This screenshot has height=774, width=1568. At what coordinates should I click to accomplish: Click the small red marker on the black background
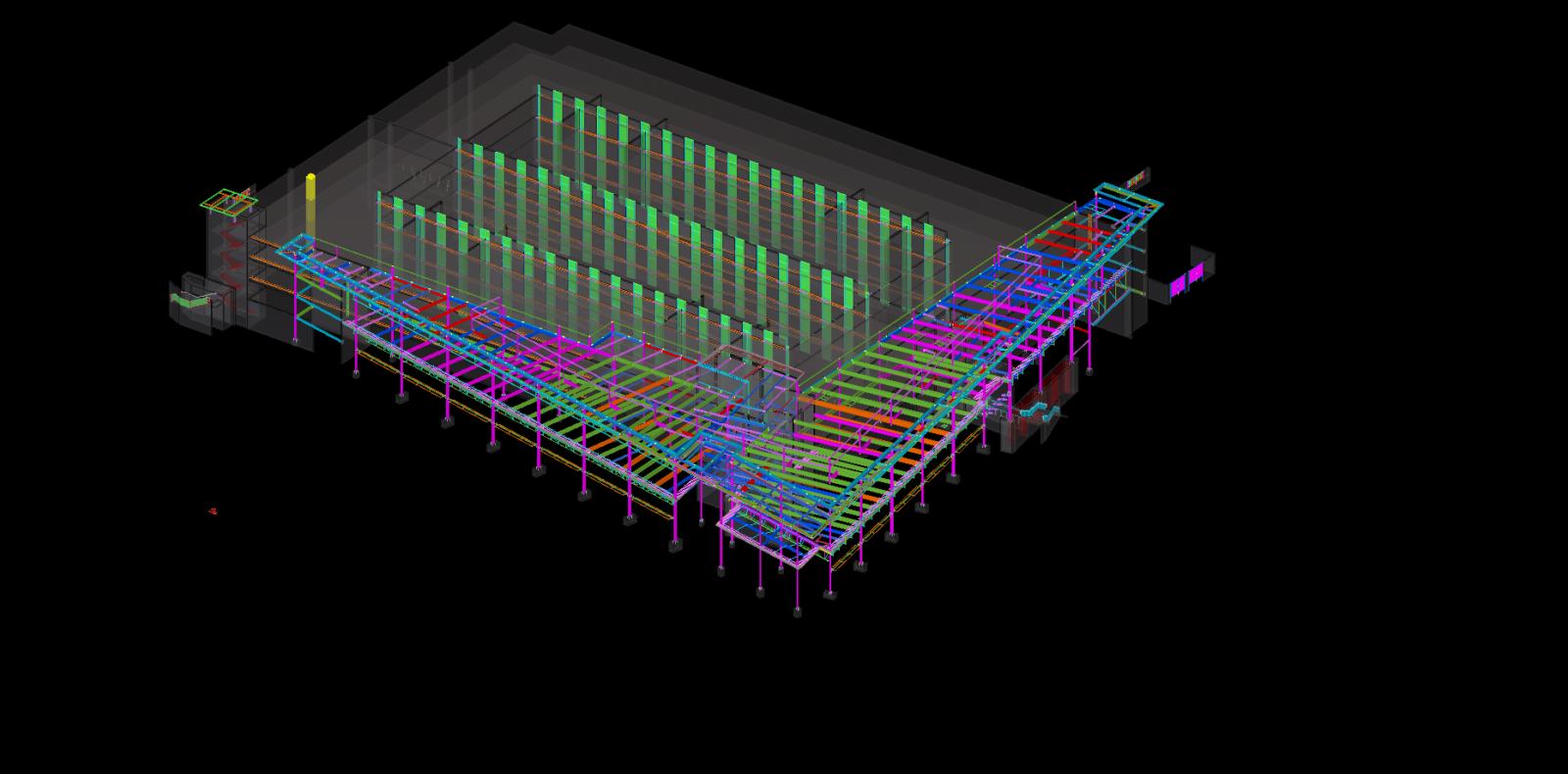click(213, 511)
